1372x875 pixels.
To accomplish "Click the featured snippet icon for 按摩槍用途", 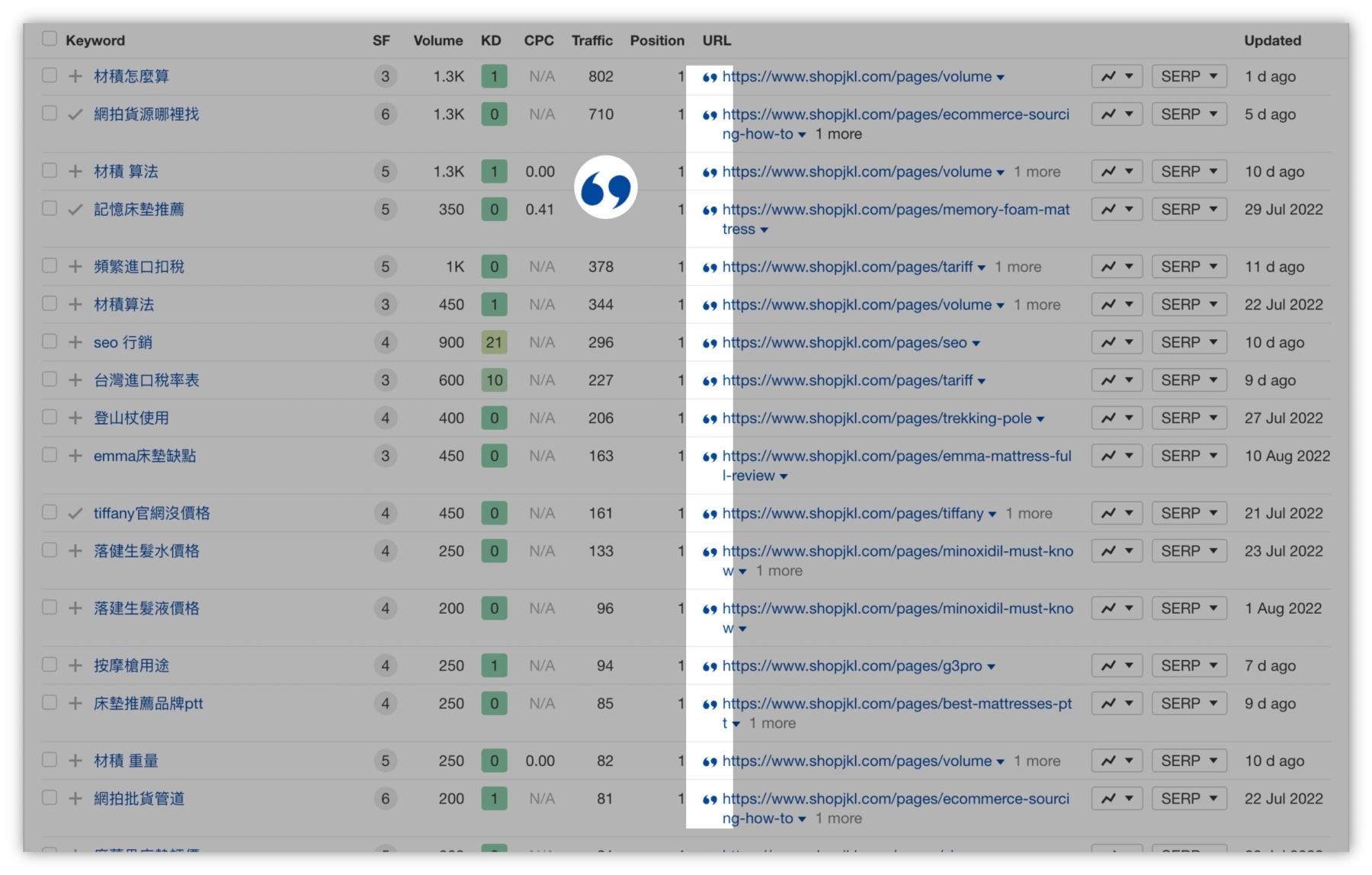I will tap(710, 666).
